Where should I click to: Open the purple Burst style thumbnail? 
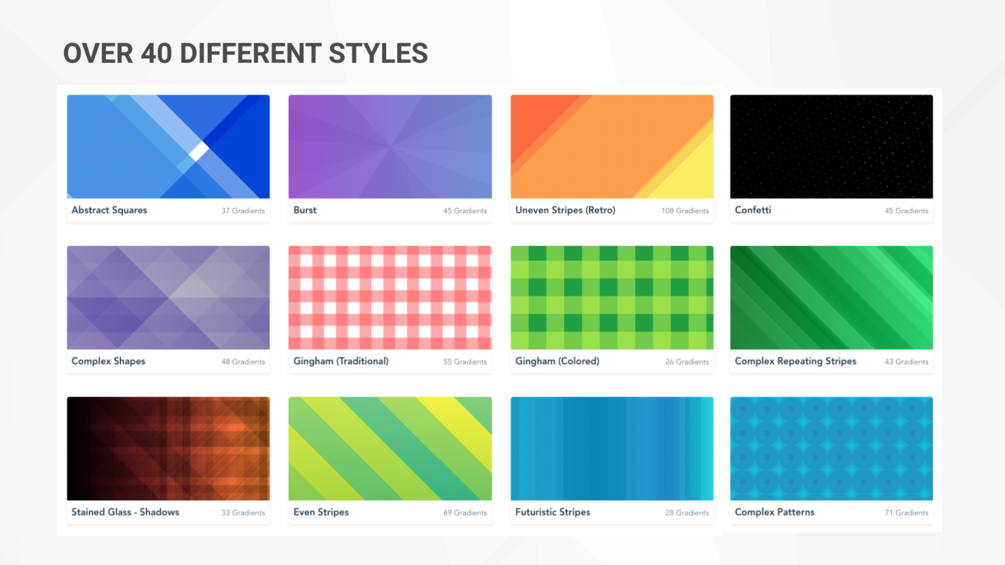390,147
